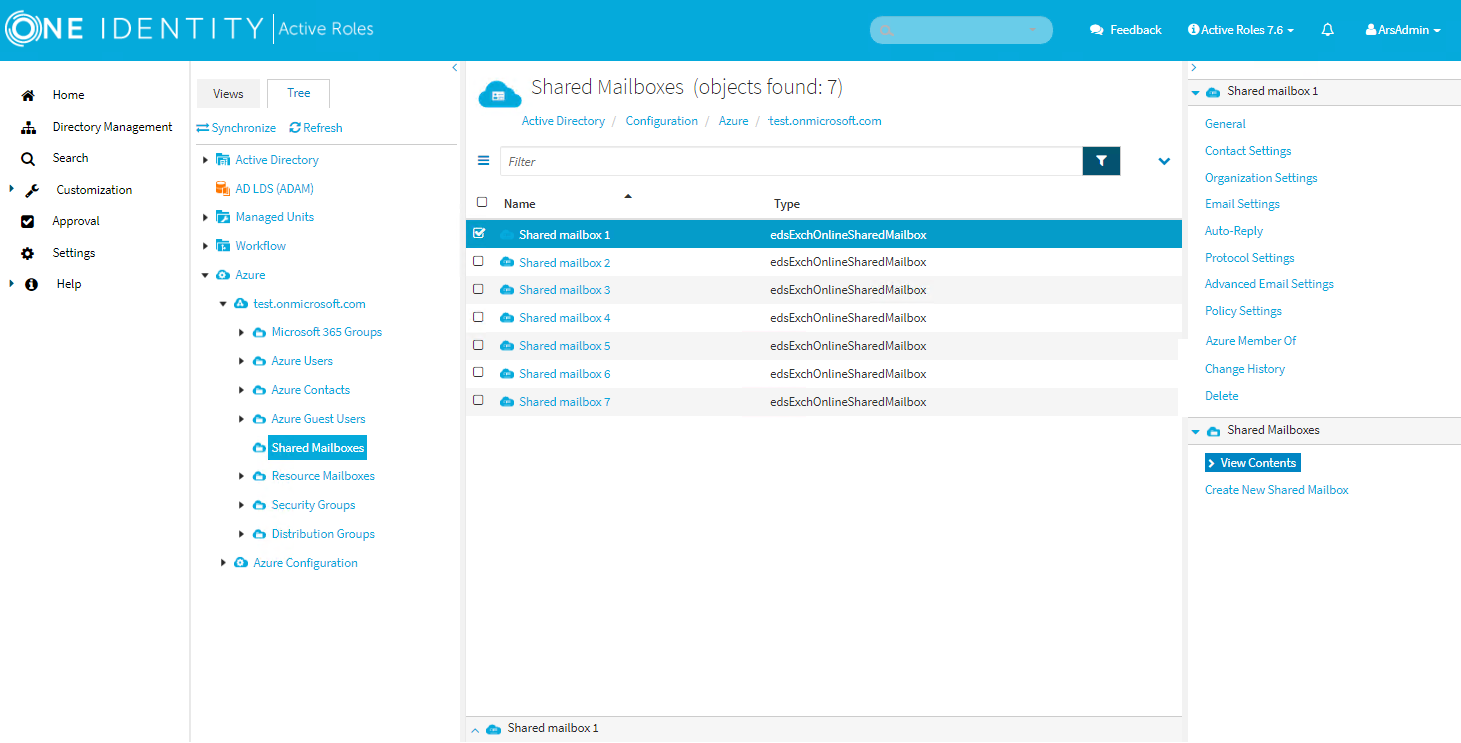Click the Managed Units folder icon

(222, 217)
